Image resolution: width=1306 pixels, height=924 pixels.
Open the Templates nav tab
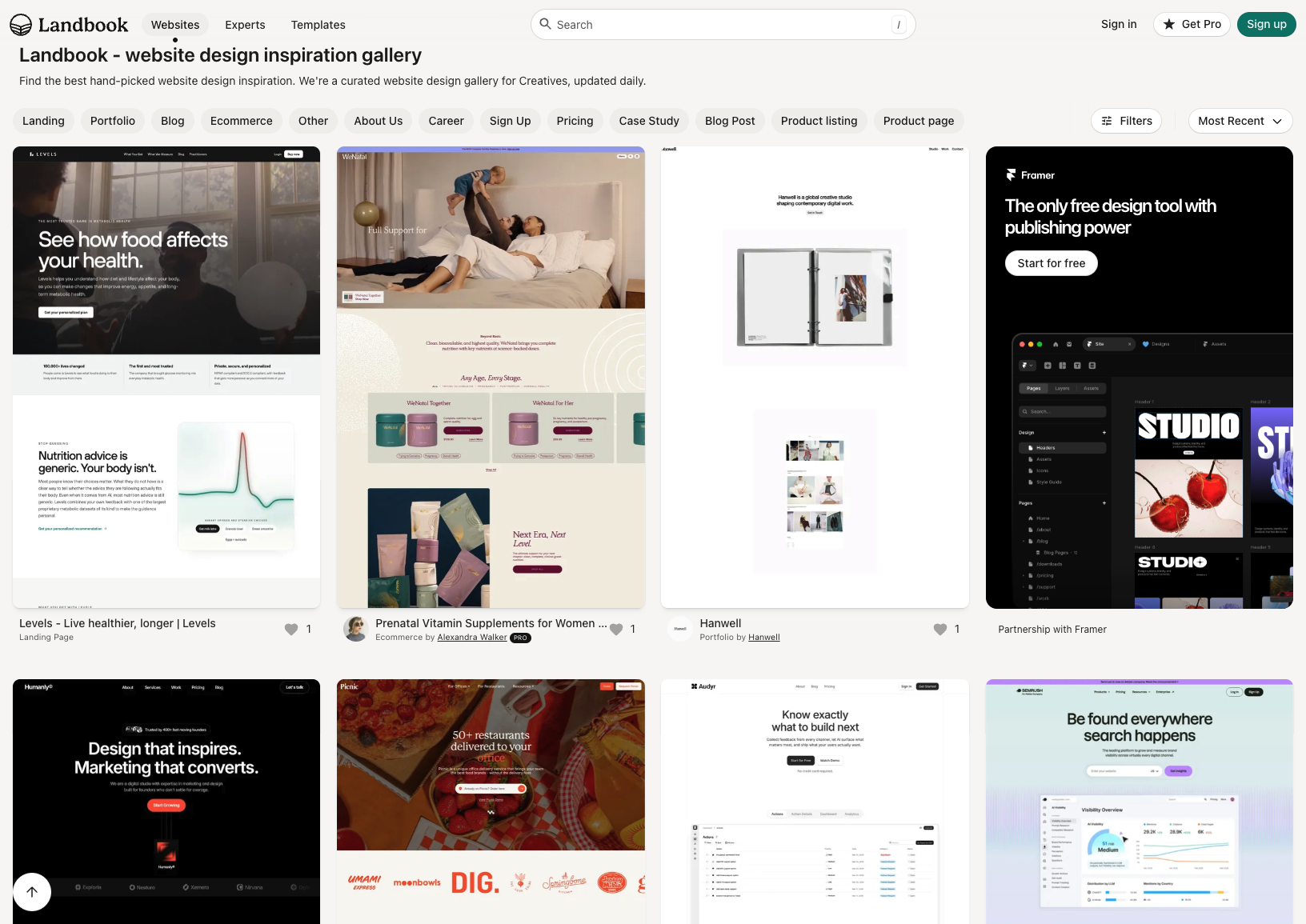318,25
